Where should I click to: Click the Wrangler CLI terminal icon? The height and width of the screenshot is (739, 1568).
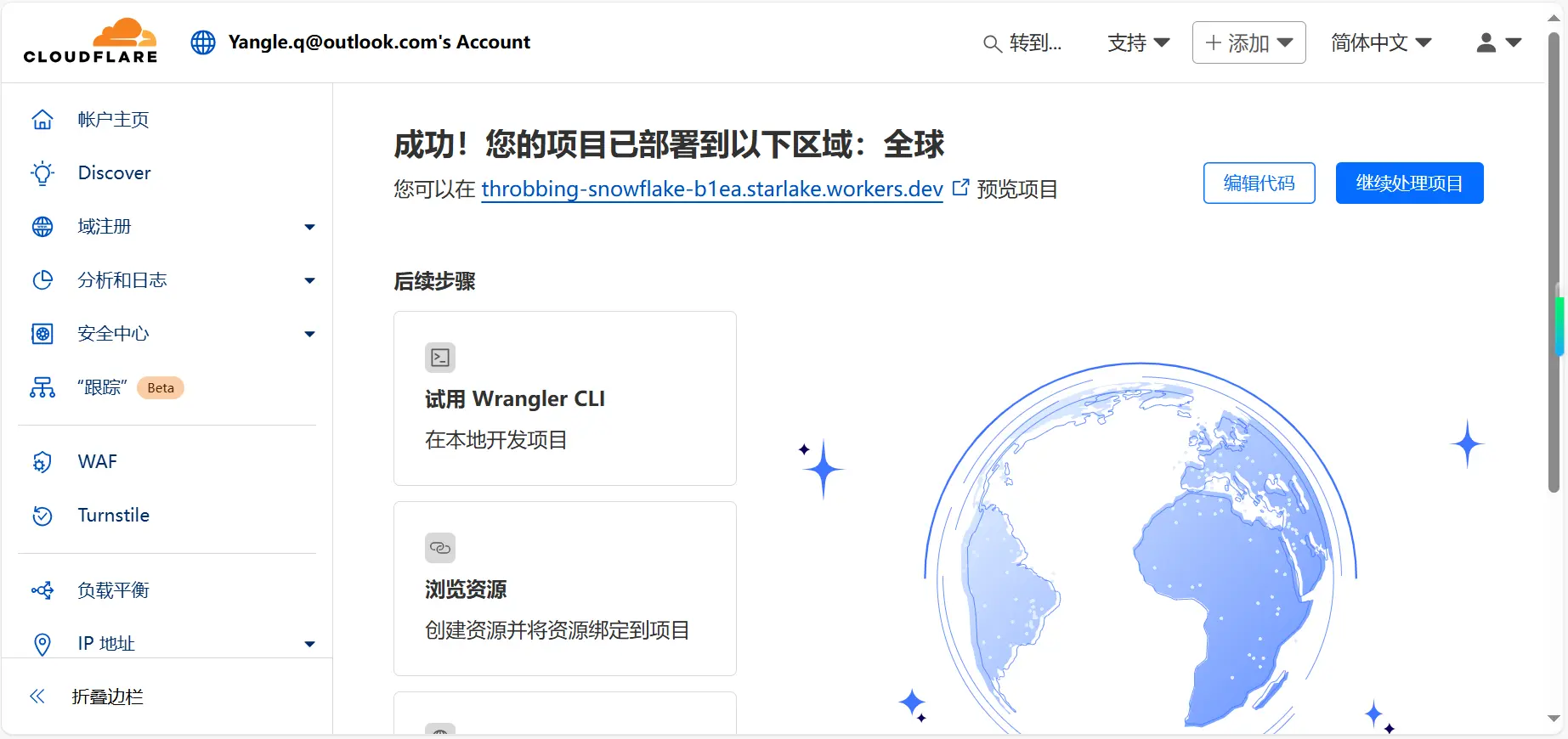coord(440,358)
